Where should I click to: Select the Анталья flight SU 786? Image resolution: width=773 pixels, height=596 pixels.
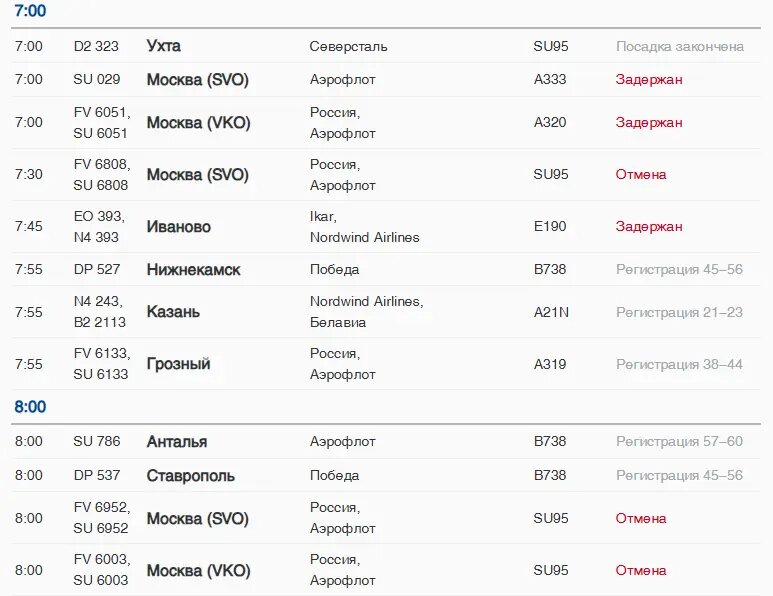point(386,441)
